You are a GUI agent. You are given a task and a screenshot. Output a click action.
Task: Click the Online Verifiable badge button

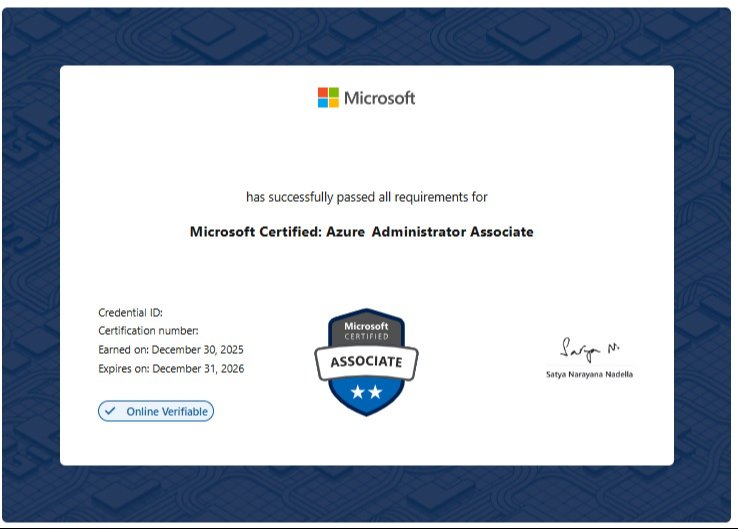(156, 411)
